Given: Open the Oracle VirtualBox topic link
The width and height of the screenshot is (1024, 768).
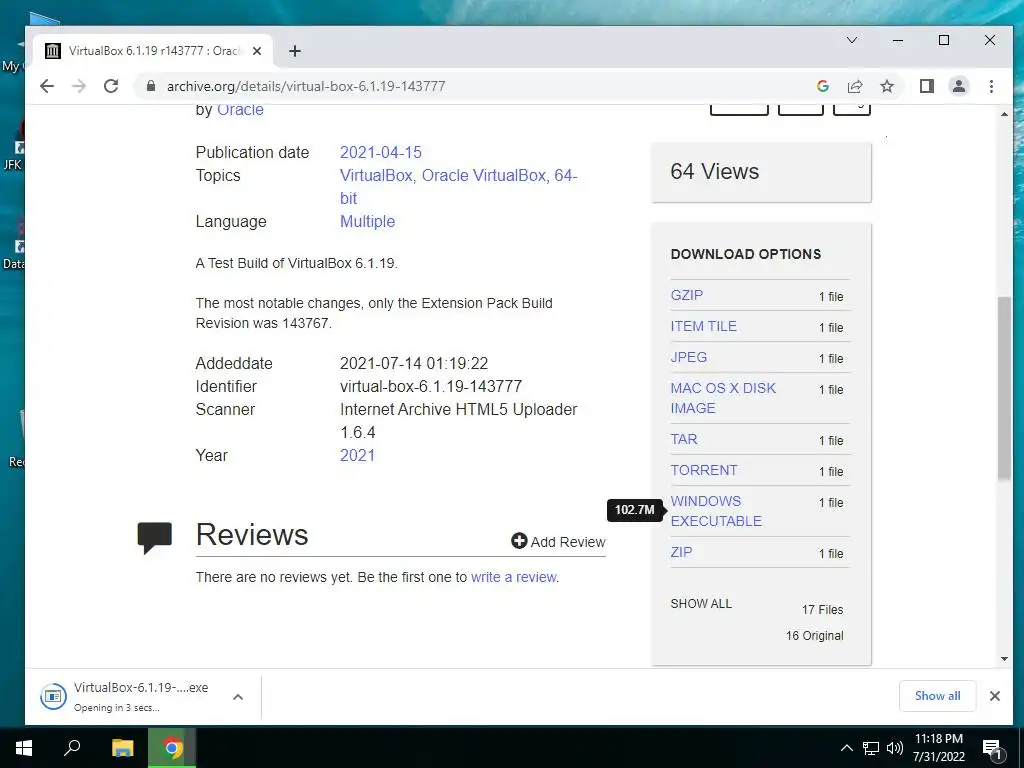Looking at the screenshot, I should tap(483, 176).
